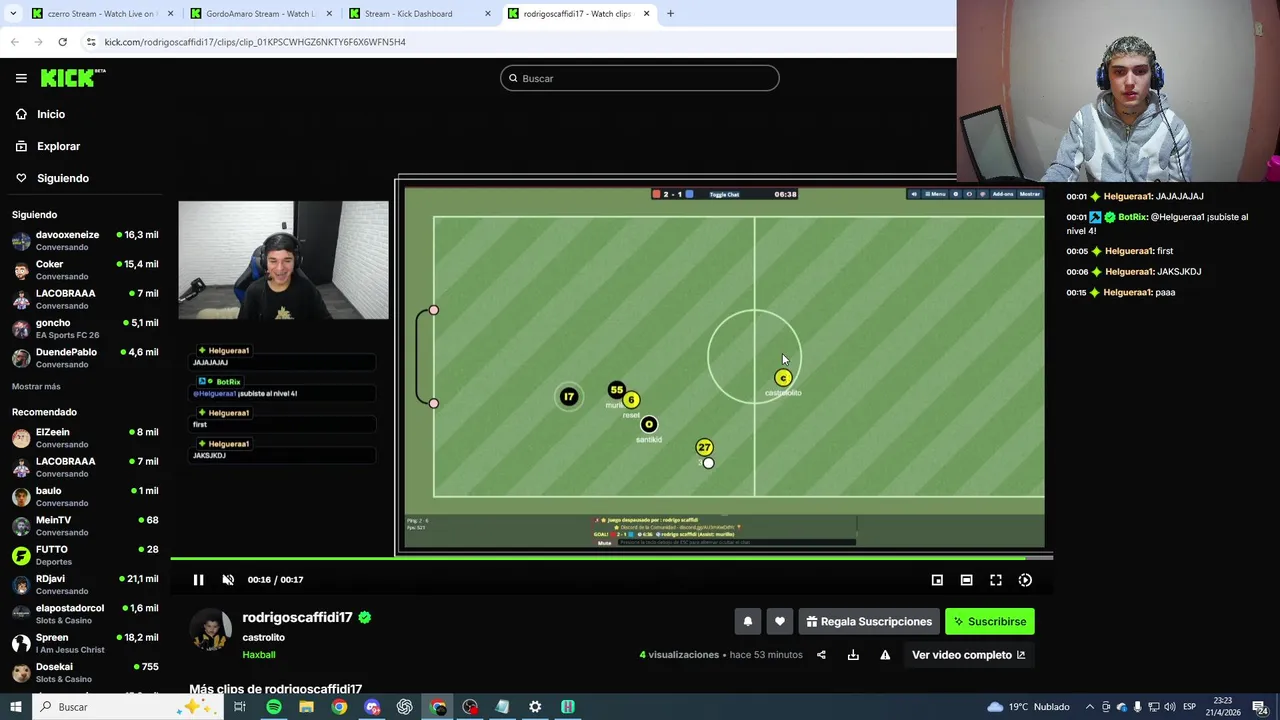Screen dimensions: 1280x720
Task: Open MeinTV recommended channel
Action: [x=85, y=526]
